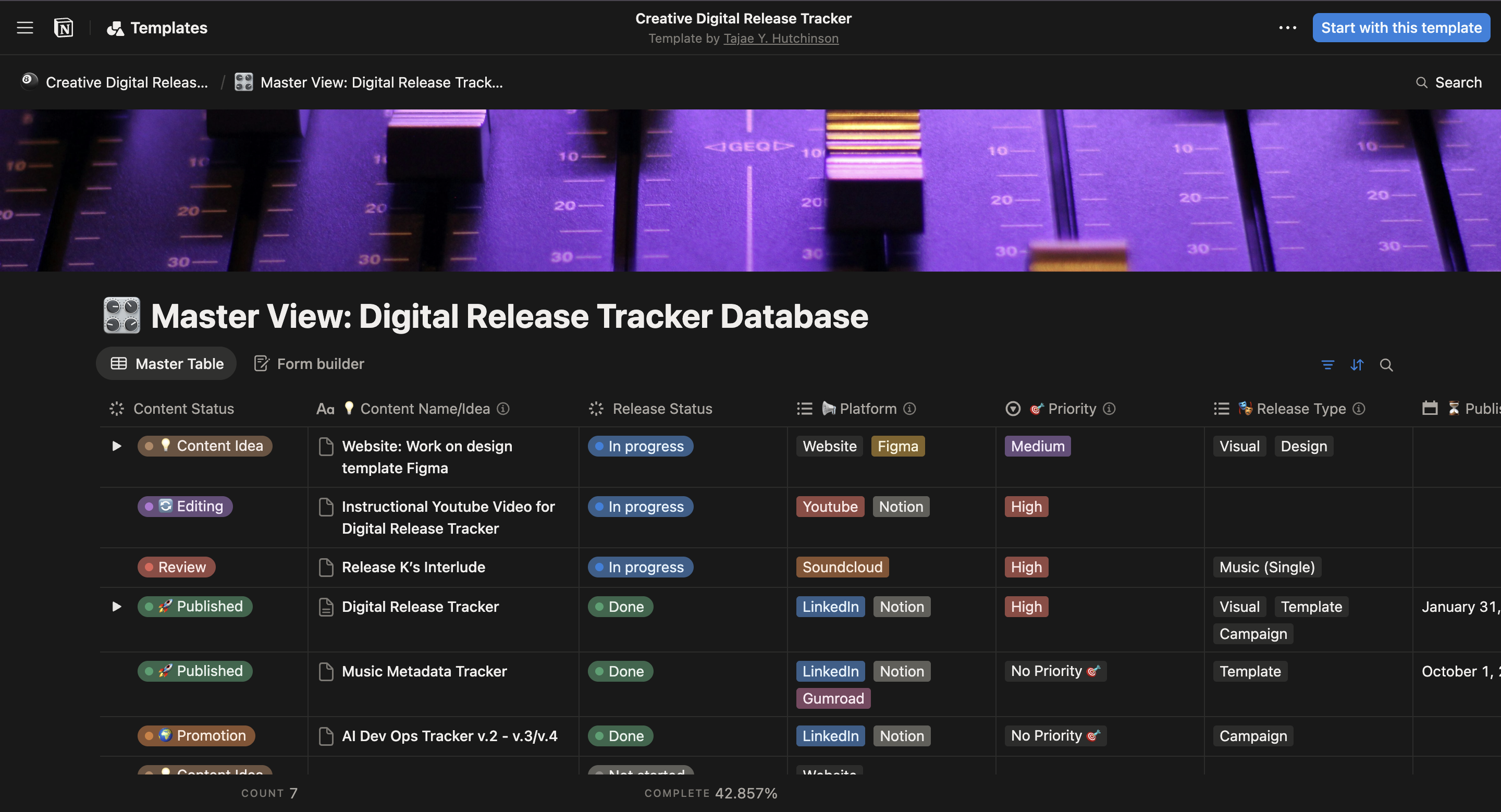
Task: Switch to the Master Table view tab
Action: 167,364
